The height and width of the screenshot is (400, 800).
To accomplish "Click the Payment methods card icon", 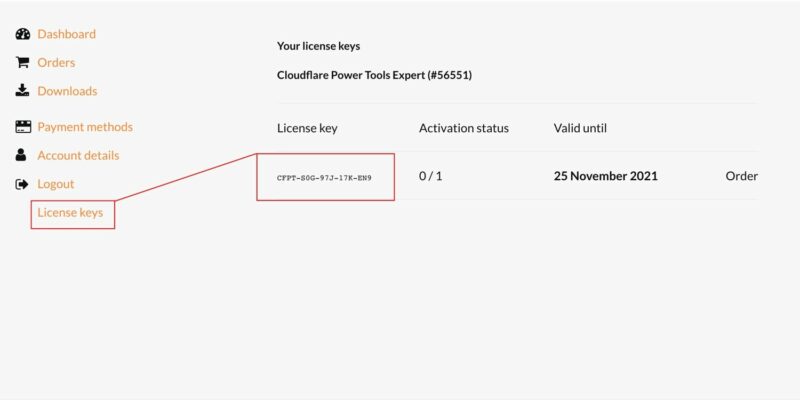I will (22, 127).
